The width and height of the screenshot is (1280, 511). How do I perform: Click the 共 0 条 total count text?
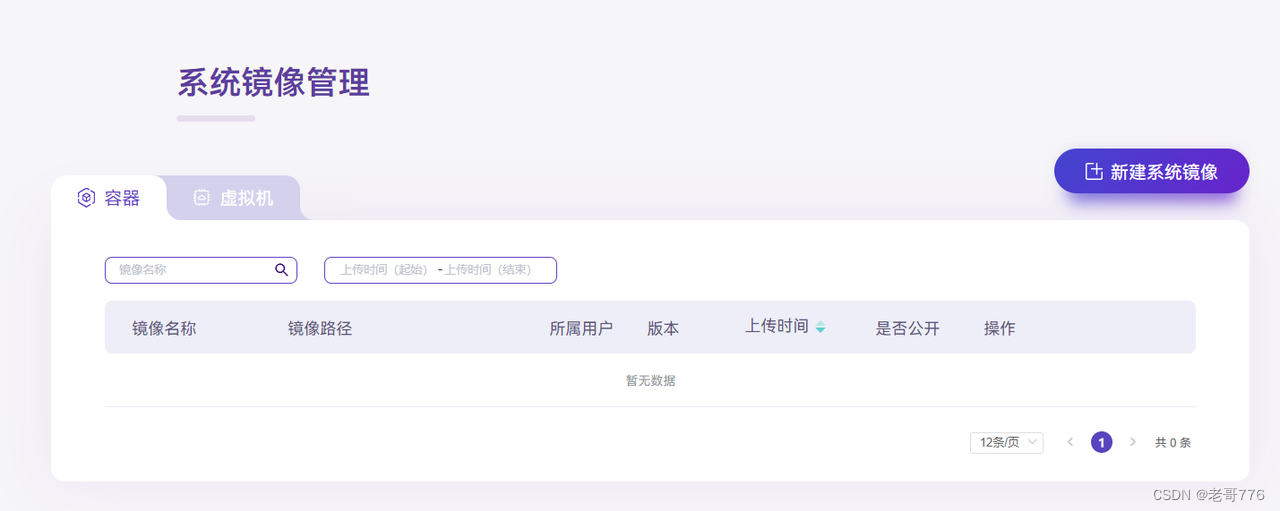point(1173,442)
